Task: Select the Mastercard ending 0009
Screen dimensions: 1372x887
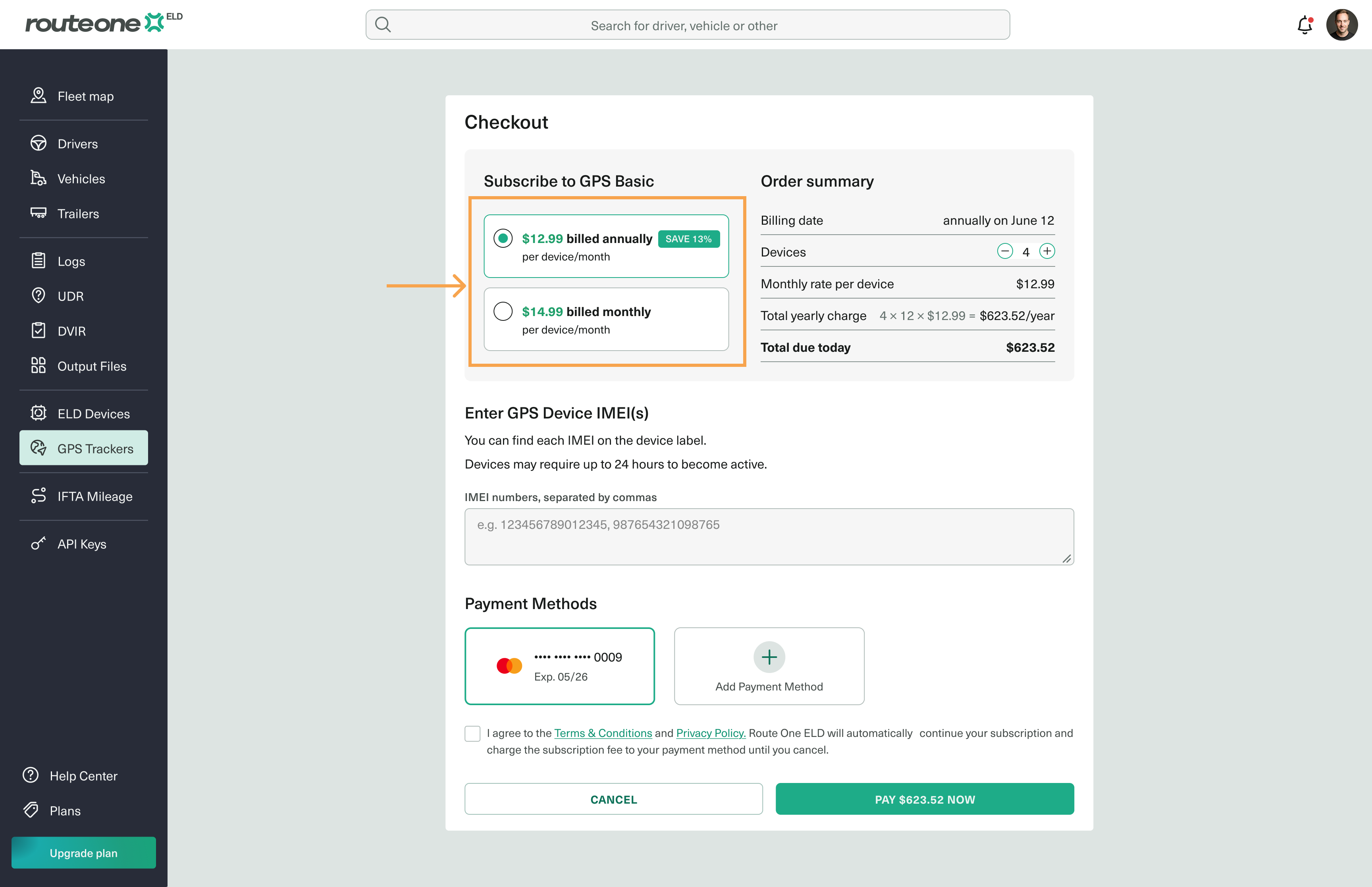Action: pos(560,666)
